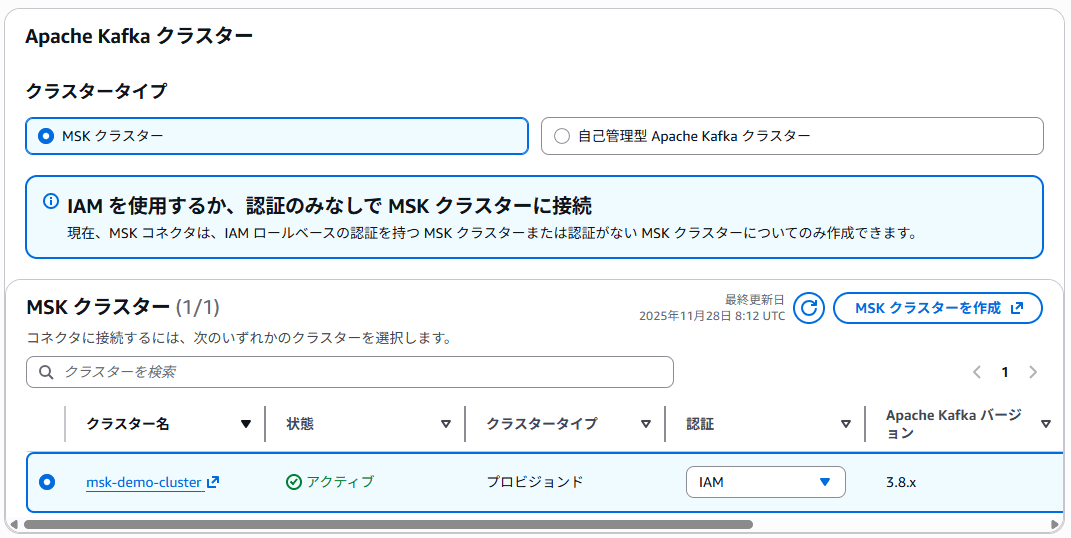Select the MSK クラスター radio option
This screenshot has height=538, width=1071.
click(45, 136)
